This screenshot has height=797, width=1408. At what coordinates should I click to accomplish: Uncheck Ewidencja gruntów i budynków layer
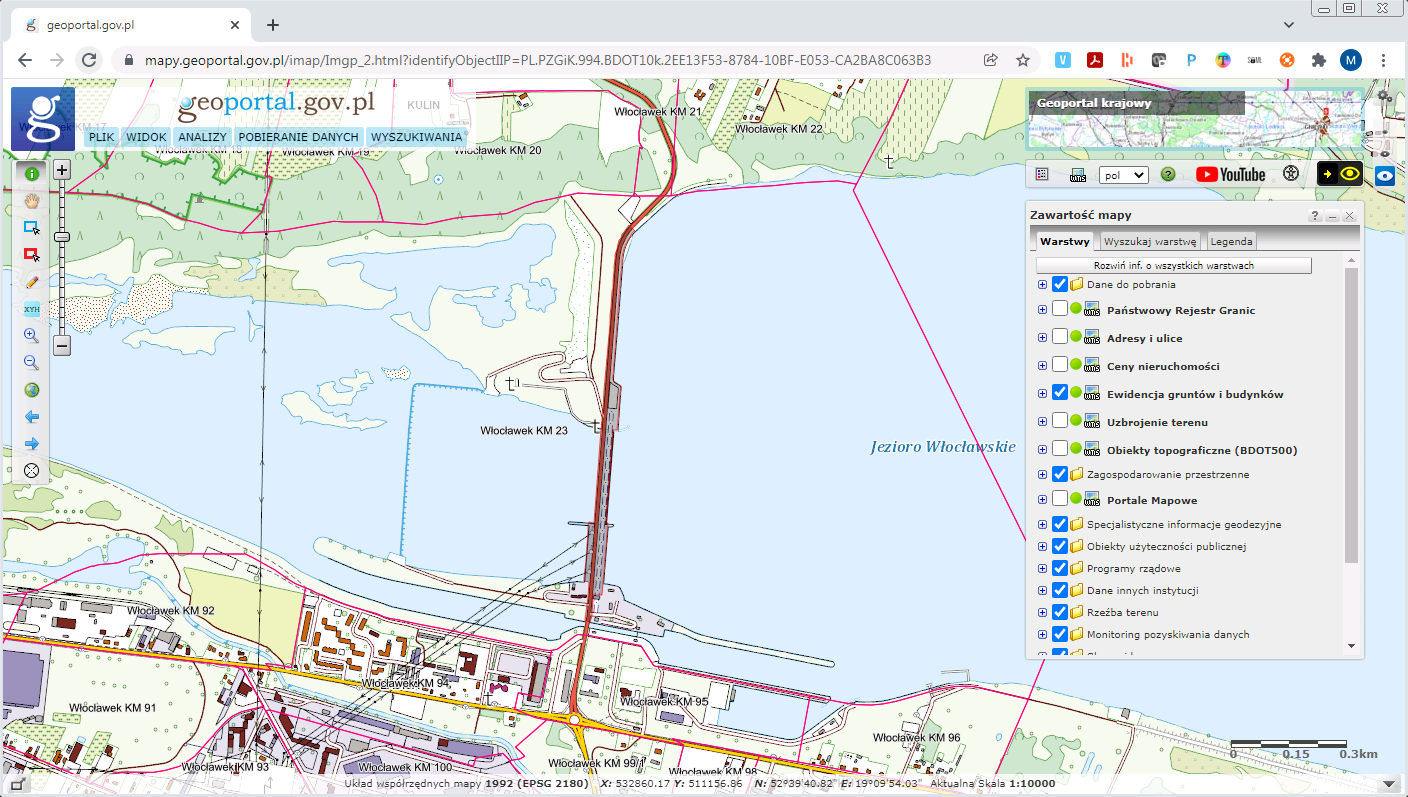pos(1060,393)
